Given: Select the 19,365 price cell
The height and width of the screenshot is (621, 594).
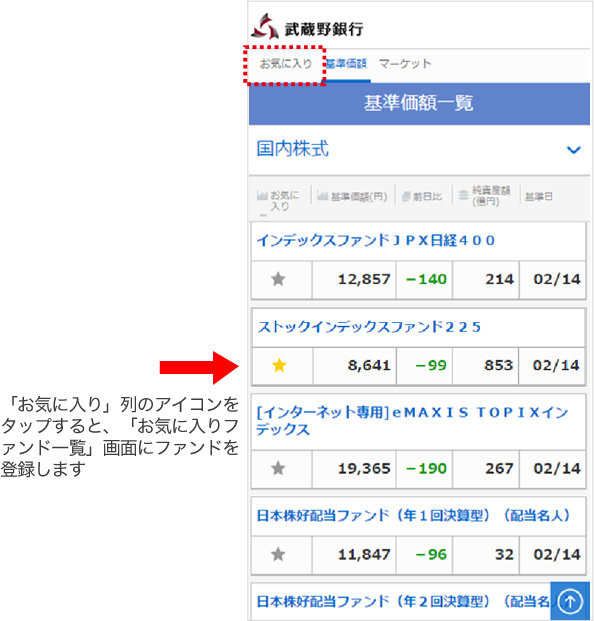Looking at the screenshot, I should [354, 469].
